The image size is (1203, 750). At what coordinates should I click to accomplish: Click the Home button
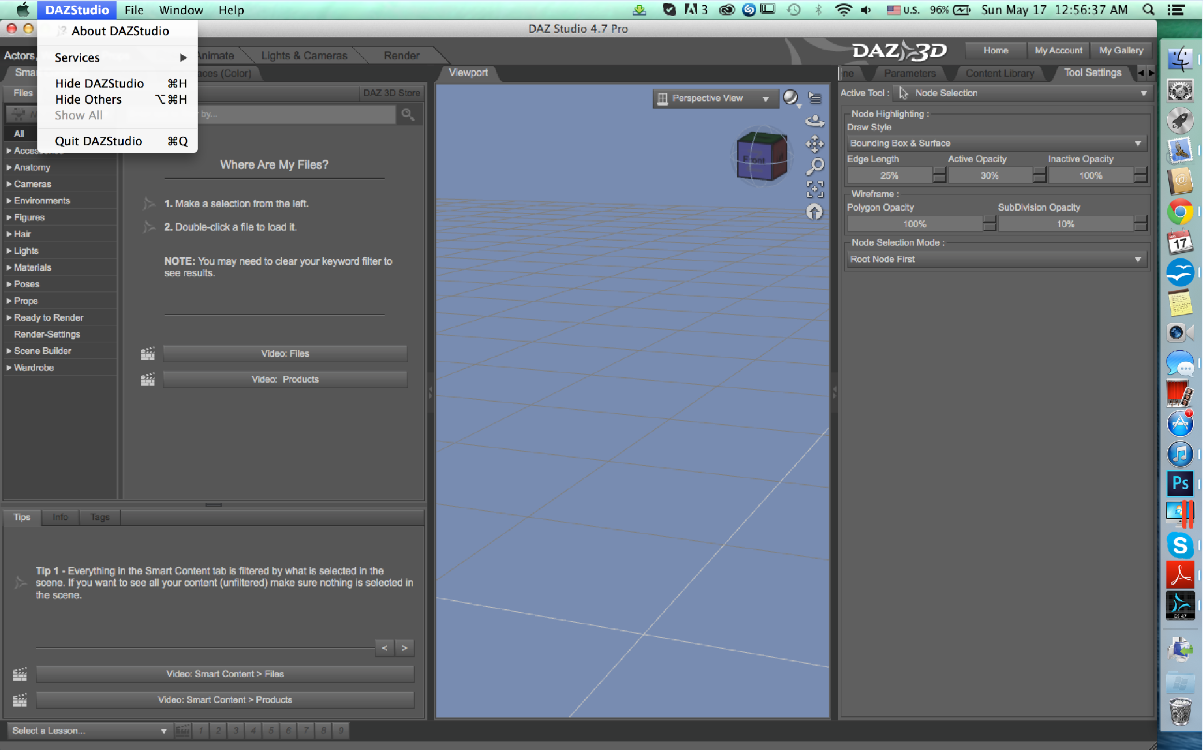pyautogui.click(x=996, y=50)
